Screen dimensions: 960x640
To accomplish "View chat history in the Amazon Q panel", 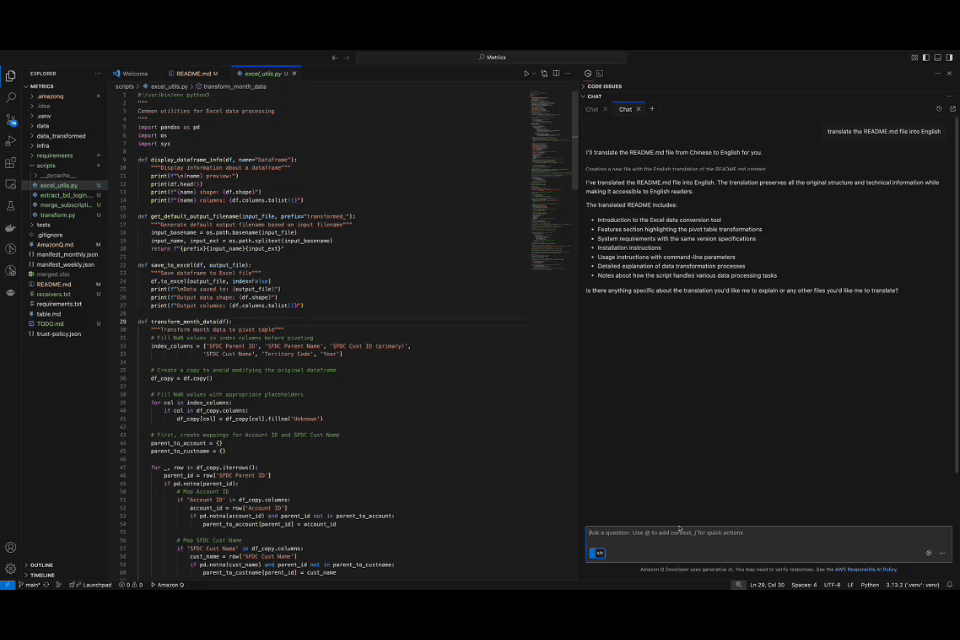I will coord(939,108).
